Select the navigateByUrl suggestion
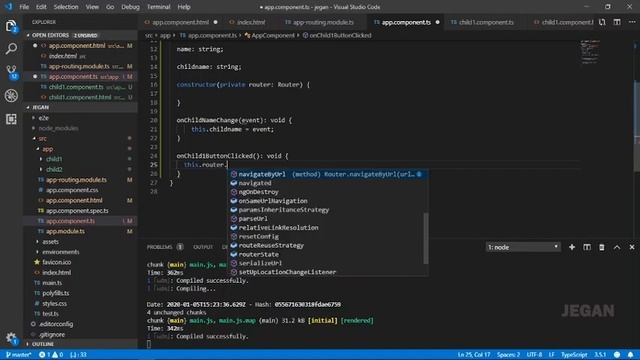This screenshot has height=360, width=640. 327,174
